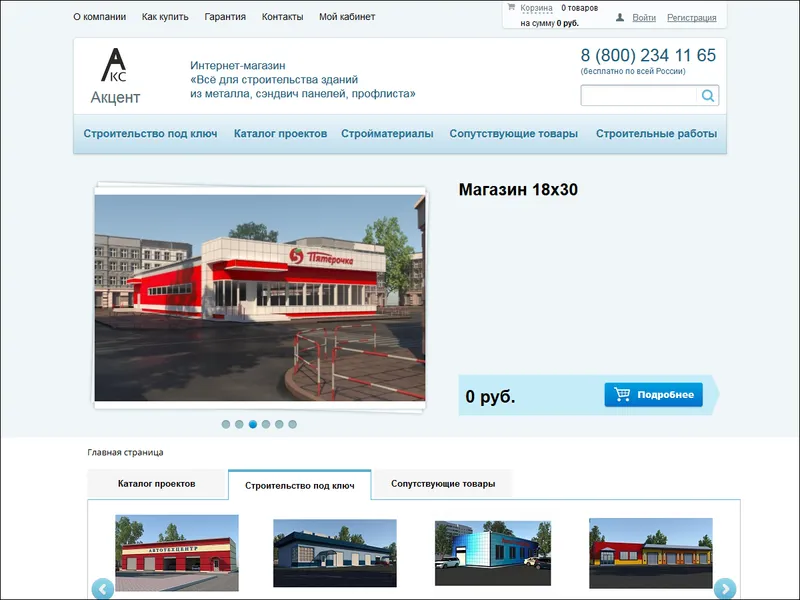800x600 pixels.
Task: Click the Подробнее button
Action: (653, 394)
